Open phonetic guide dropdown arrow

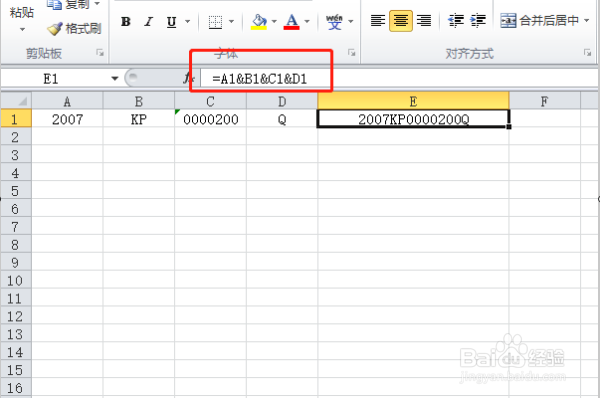[x=351, y=21]
